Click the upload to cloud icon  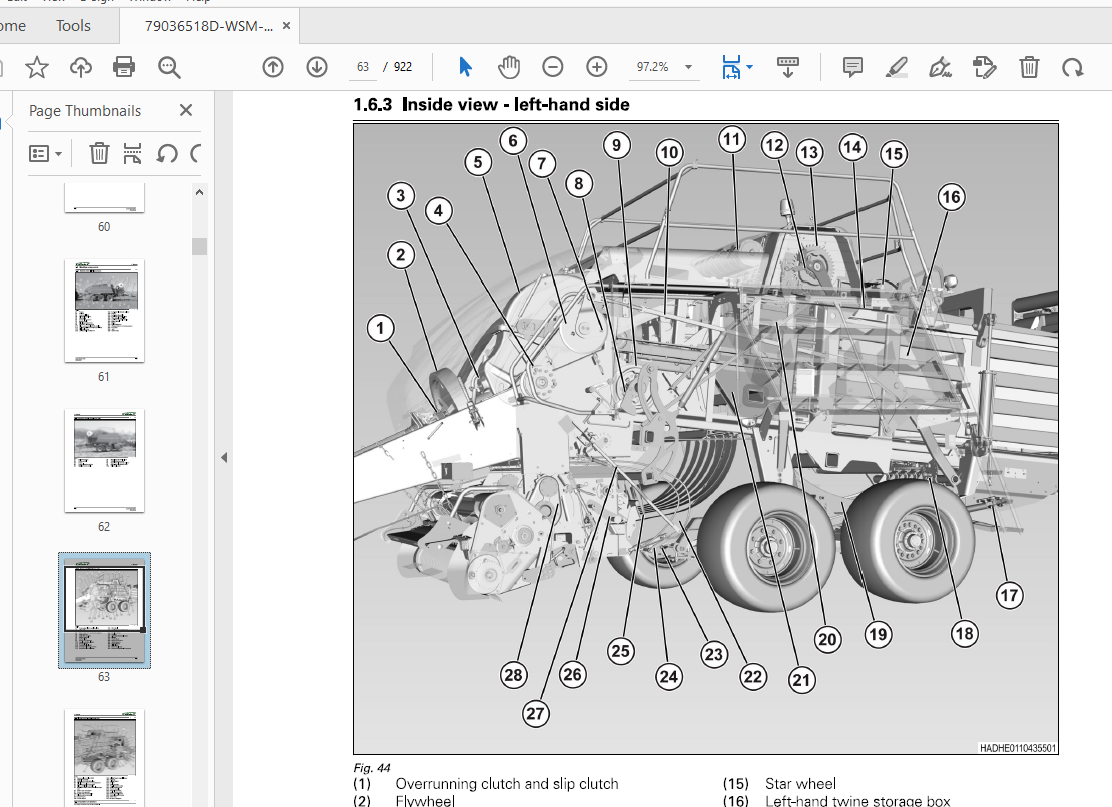(x=81, y=67)
